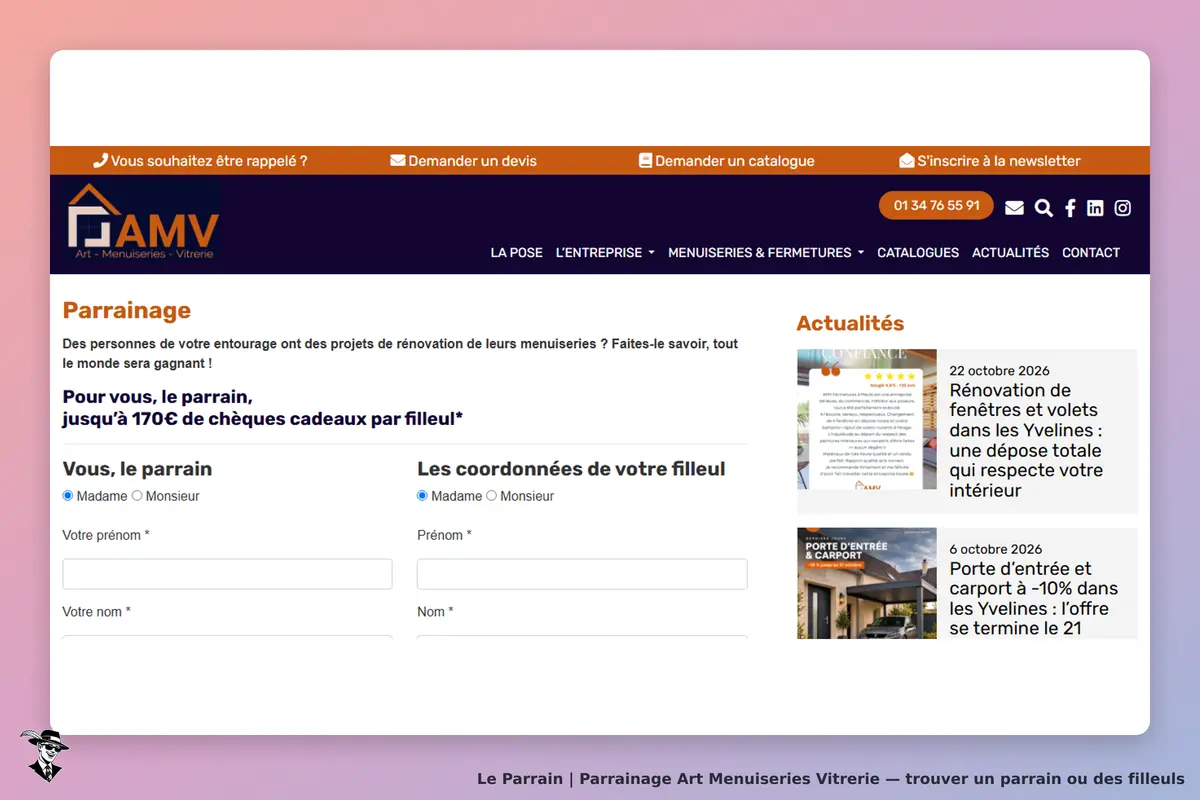Click the open envelope newsletter icon
Image resolution: width=1200 pixels, height=800 pixels.
point(907,161)
